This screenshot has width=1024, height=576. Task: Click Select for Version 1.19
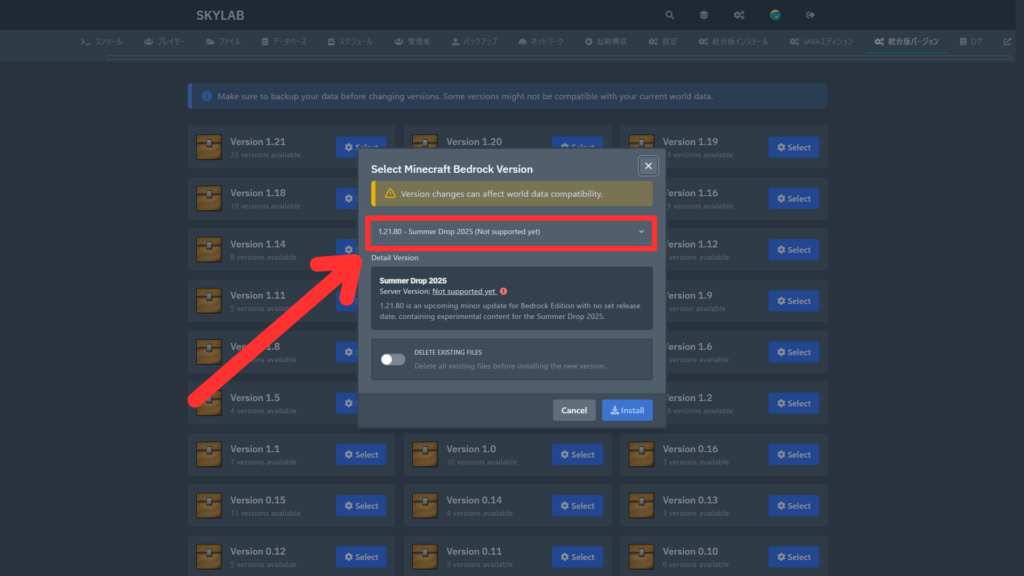coord(793,148)
